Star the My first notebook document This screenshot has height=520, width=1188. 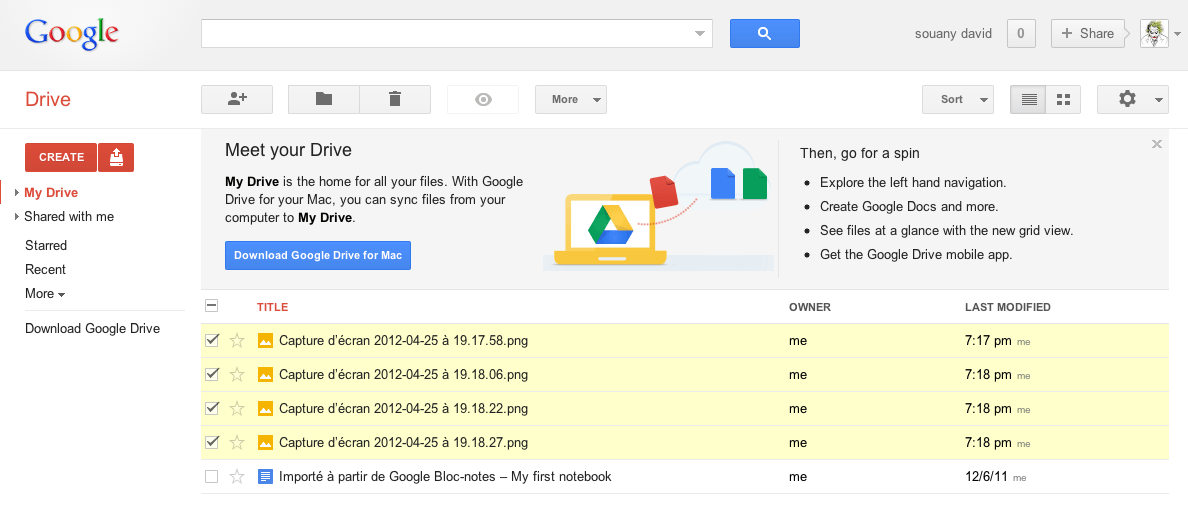pos(237,477)
